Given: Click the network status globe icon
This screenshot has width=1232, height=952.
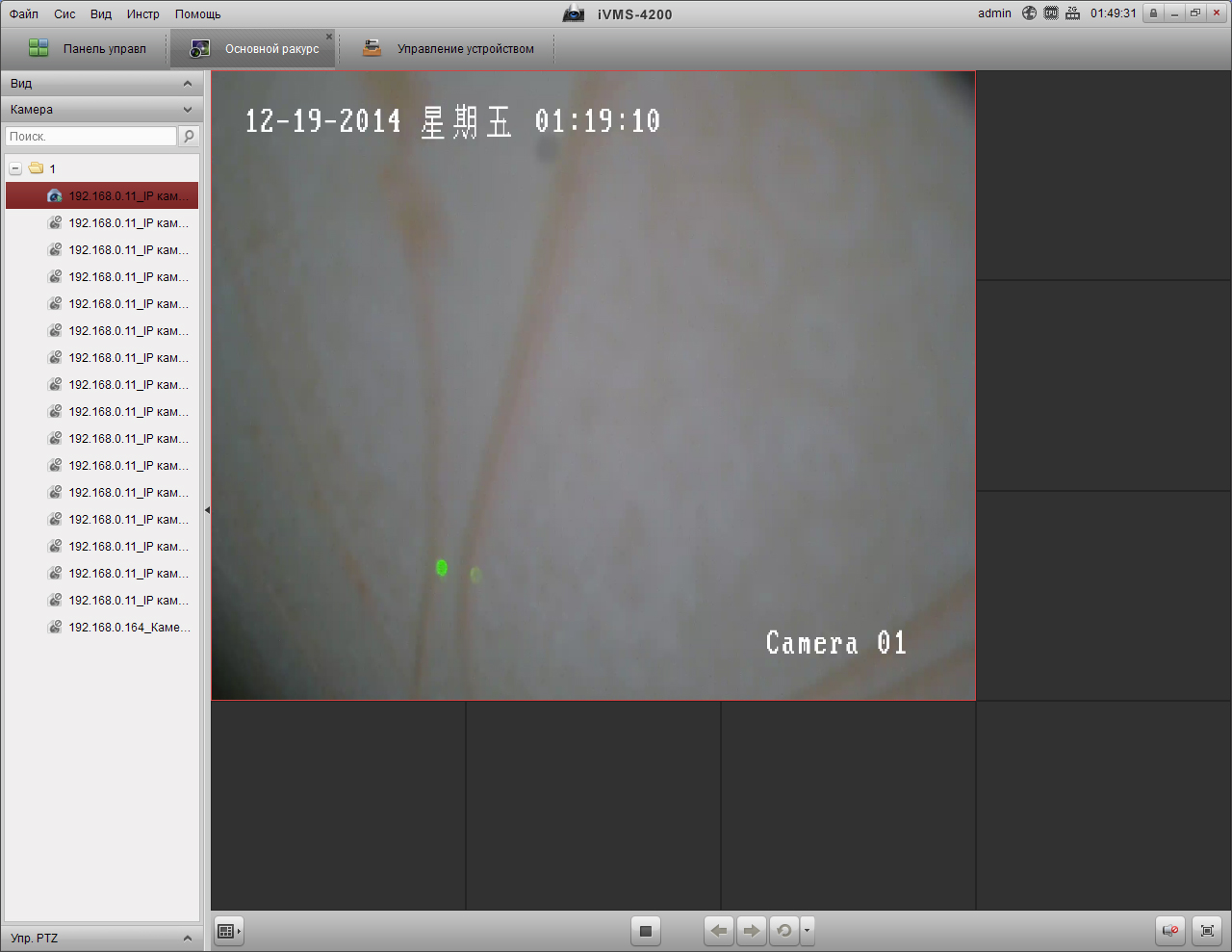Looking at the screenshot, I should tap(1029, 13).
